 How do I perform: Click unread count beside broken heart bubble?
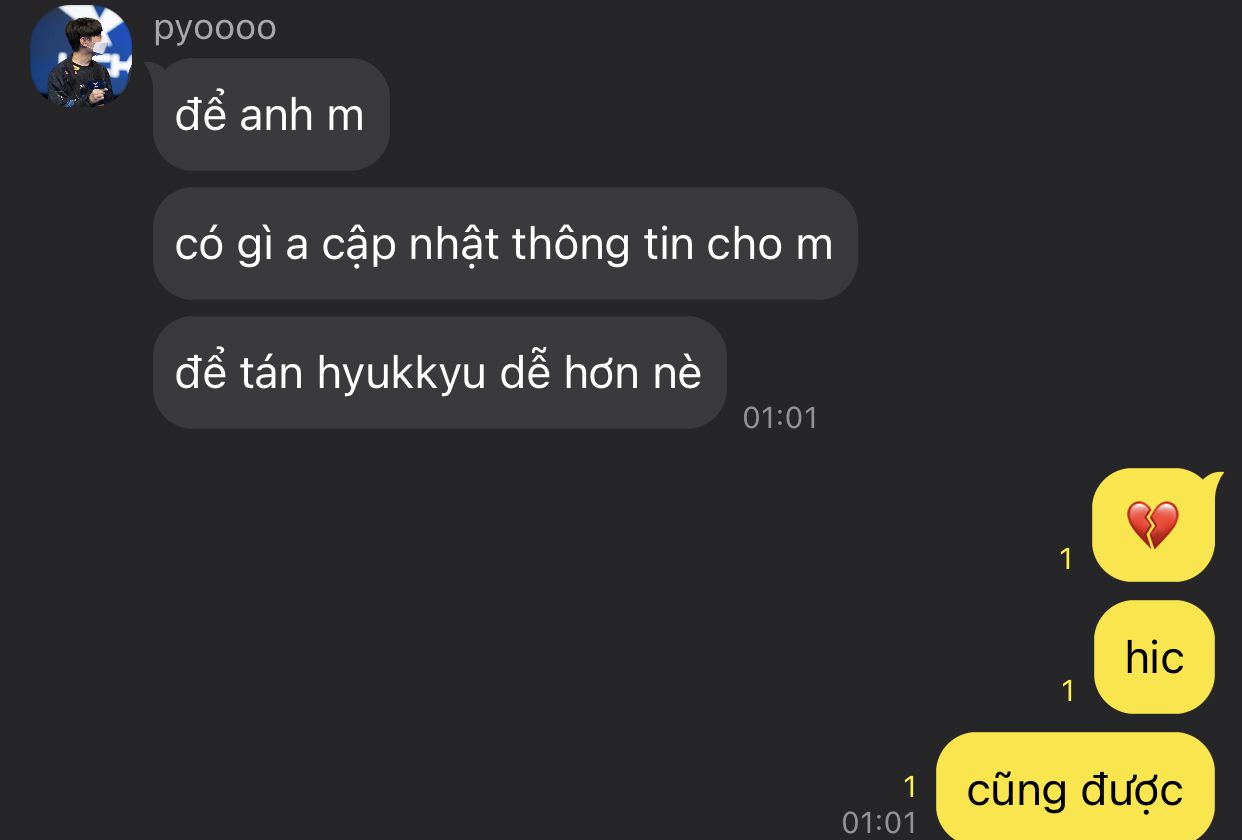(1066, 559)
